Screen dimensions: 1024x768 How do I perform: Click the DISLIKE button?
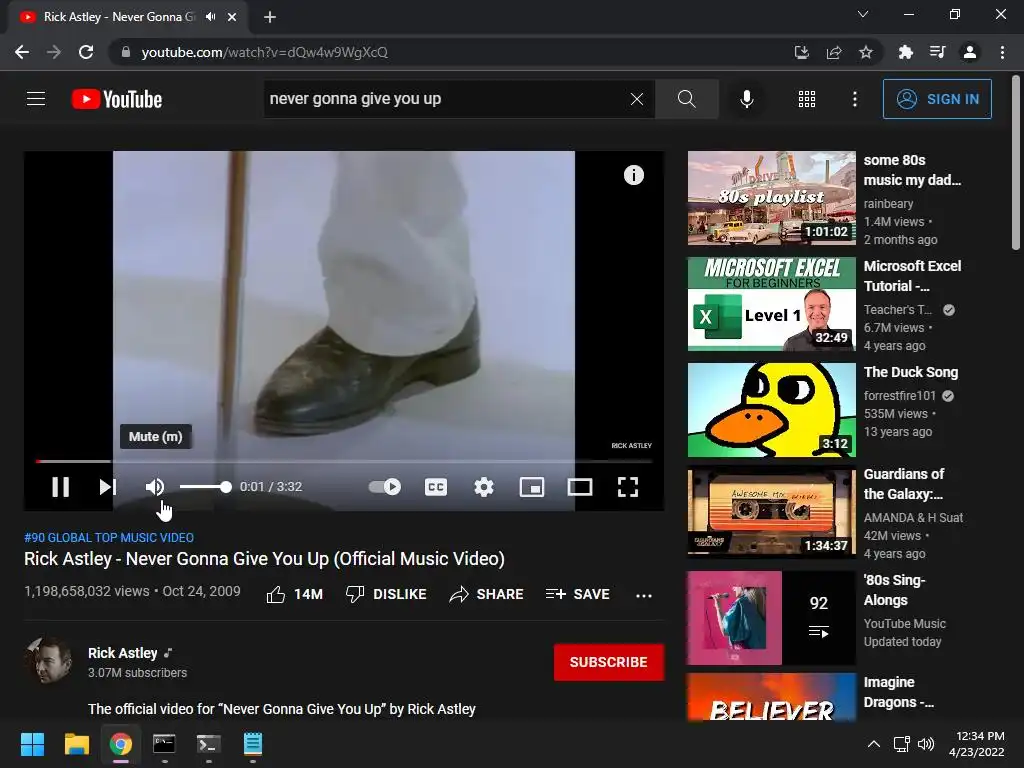coord(386,594)
